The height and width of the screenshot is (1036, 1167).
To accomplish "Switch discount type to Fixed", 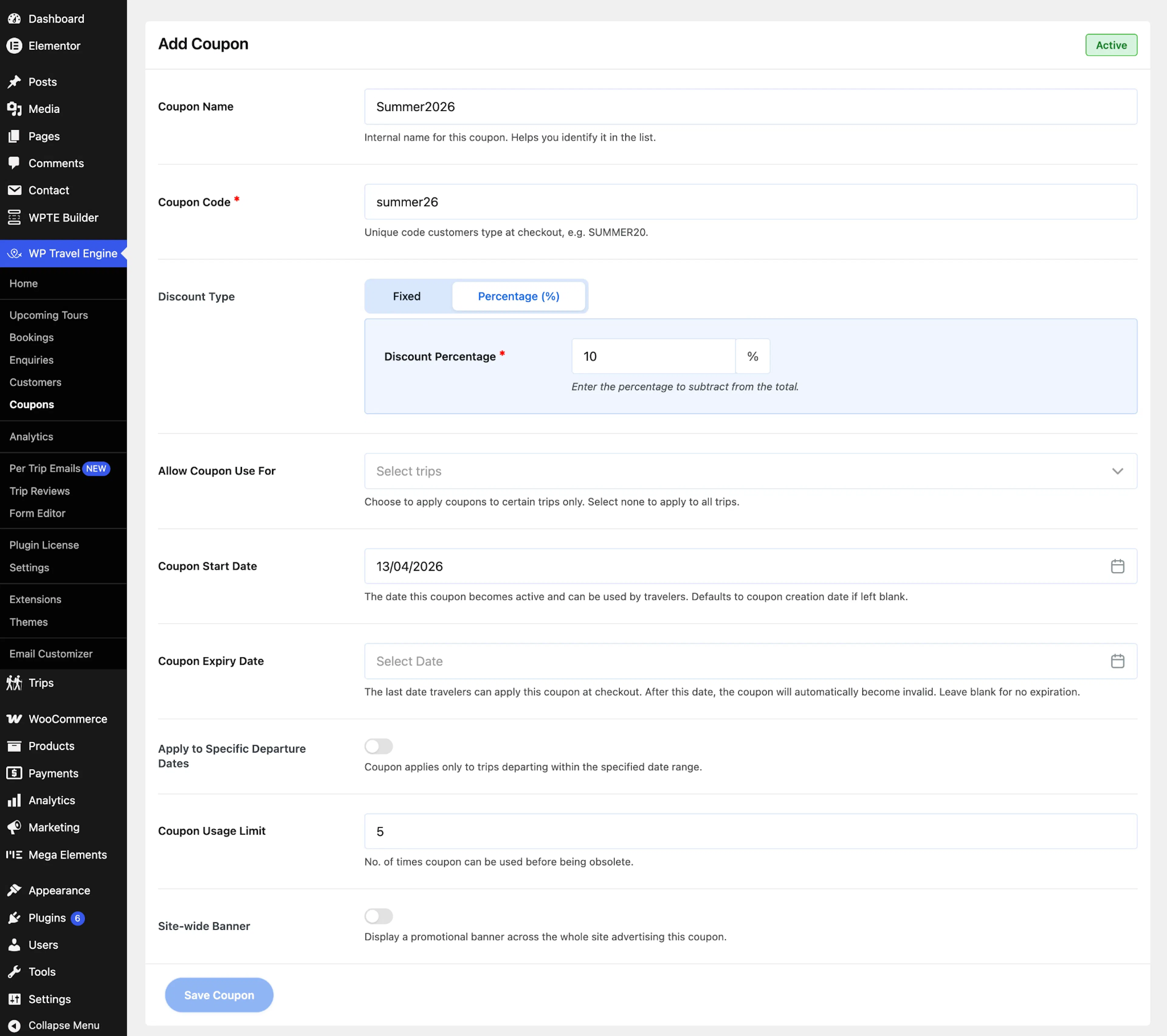I will (407, 296).
